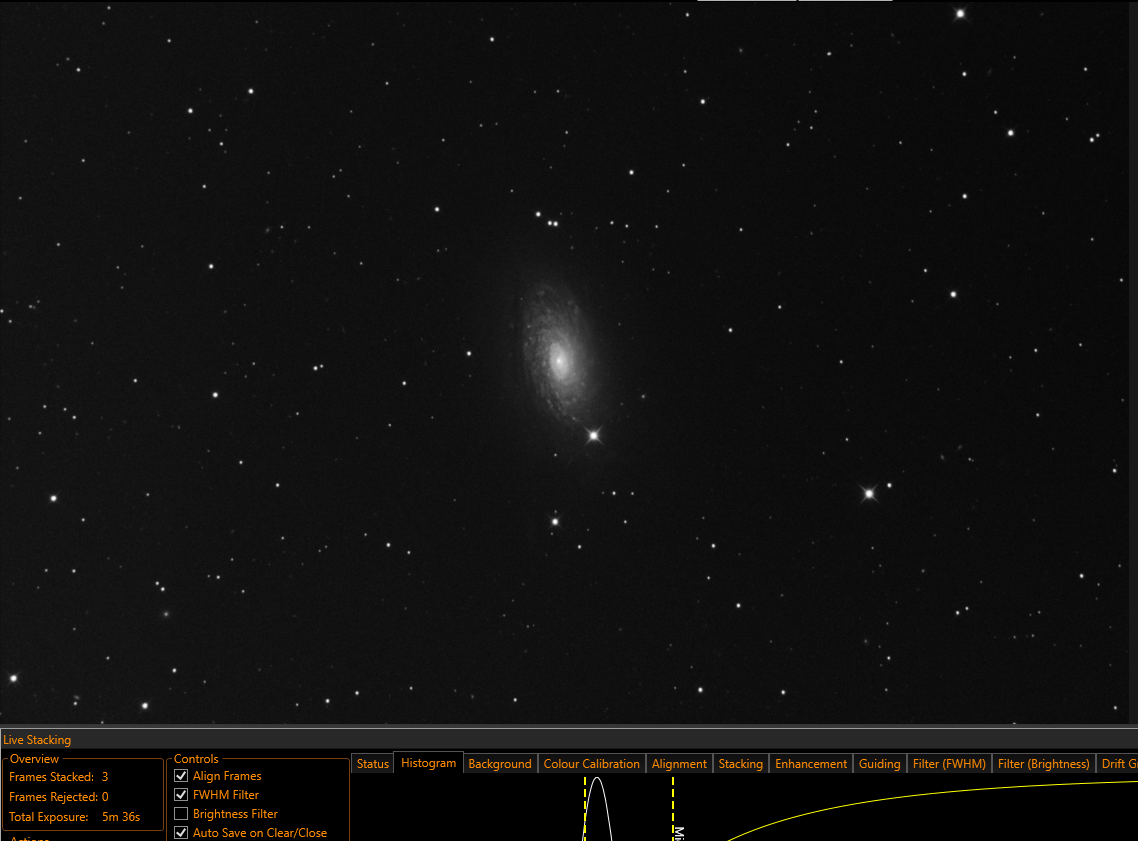Go to the Enhancement tab
This screenshot has width=1138, height=841.
click(x=811, y=763)
